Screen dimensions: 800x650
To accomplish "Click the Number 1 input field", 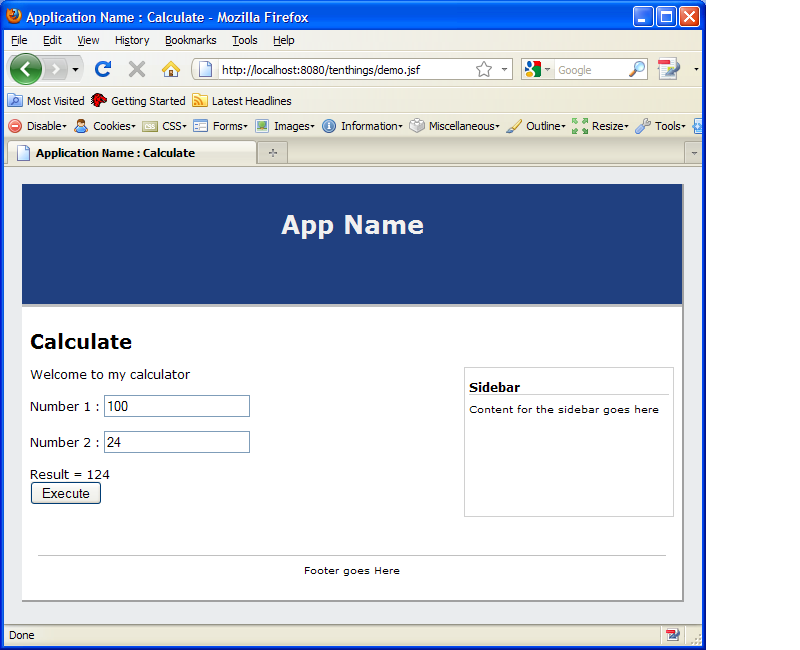I will click(x=177, y=406).
